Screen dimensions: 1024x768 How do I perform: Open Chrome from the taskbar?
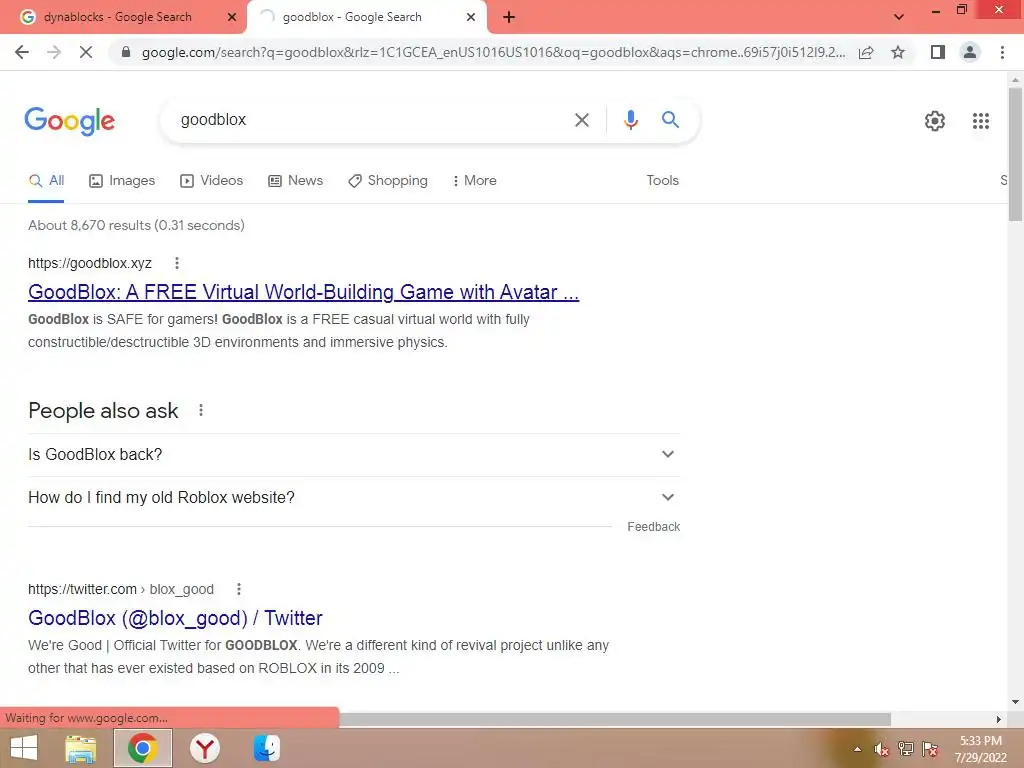[x=142, y=748]
